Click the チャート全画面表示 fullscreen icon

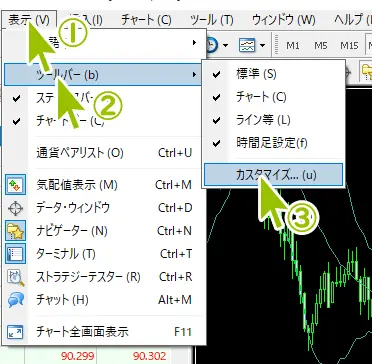point(15,332)
